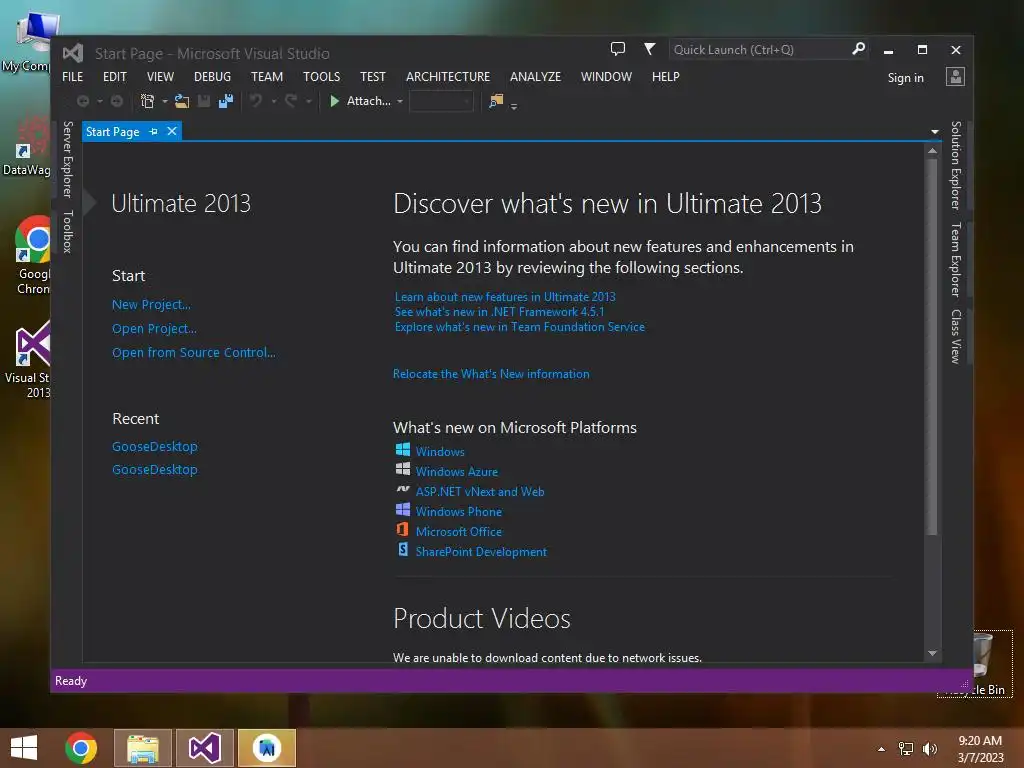Click the Visual Studio logo in title bar
This screenshot has height=768, width=1024.
click(x=73, y=53)
